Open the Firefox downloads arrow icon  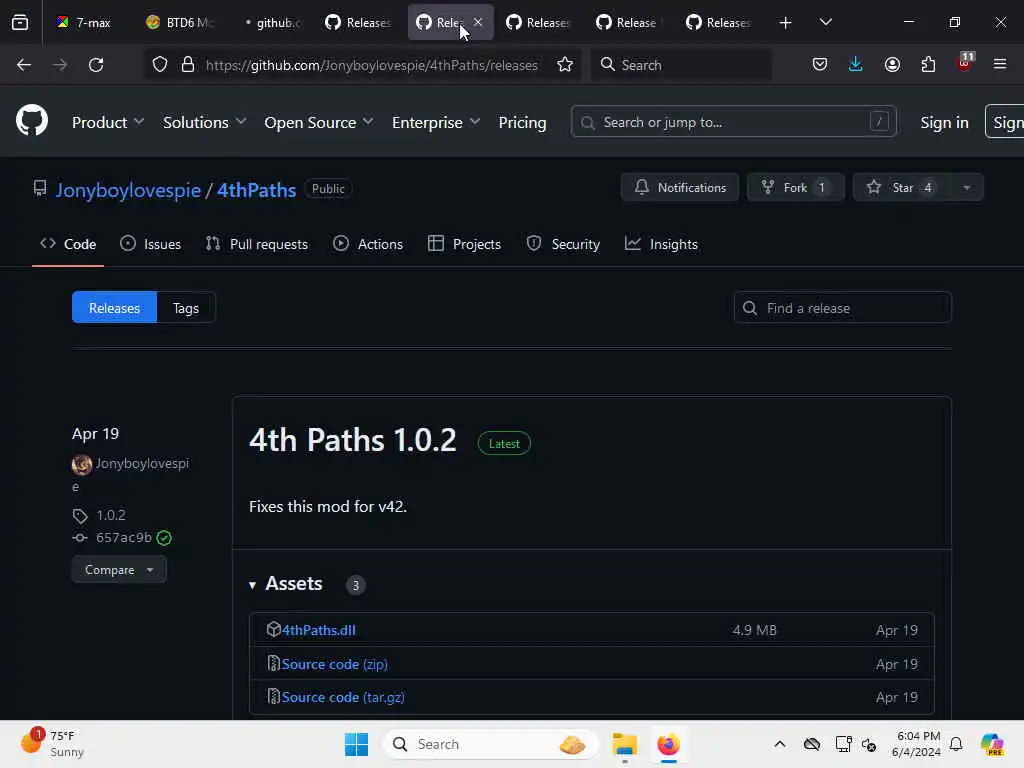(x=856, y=65)
